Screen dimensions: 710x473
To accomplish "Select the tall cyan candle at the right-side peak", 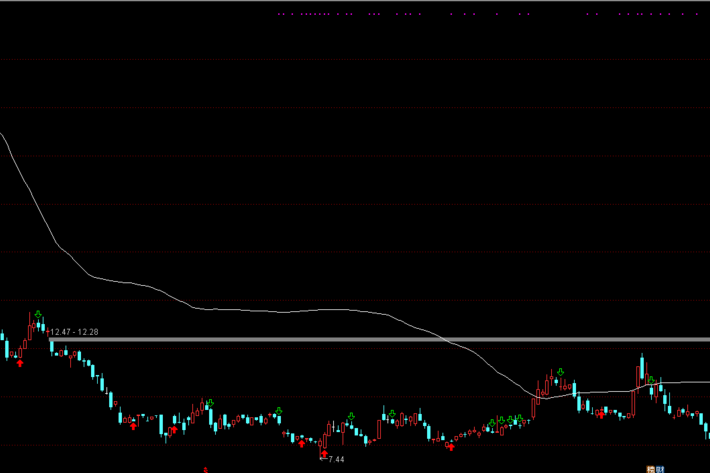I will (x=640, y=368).
